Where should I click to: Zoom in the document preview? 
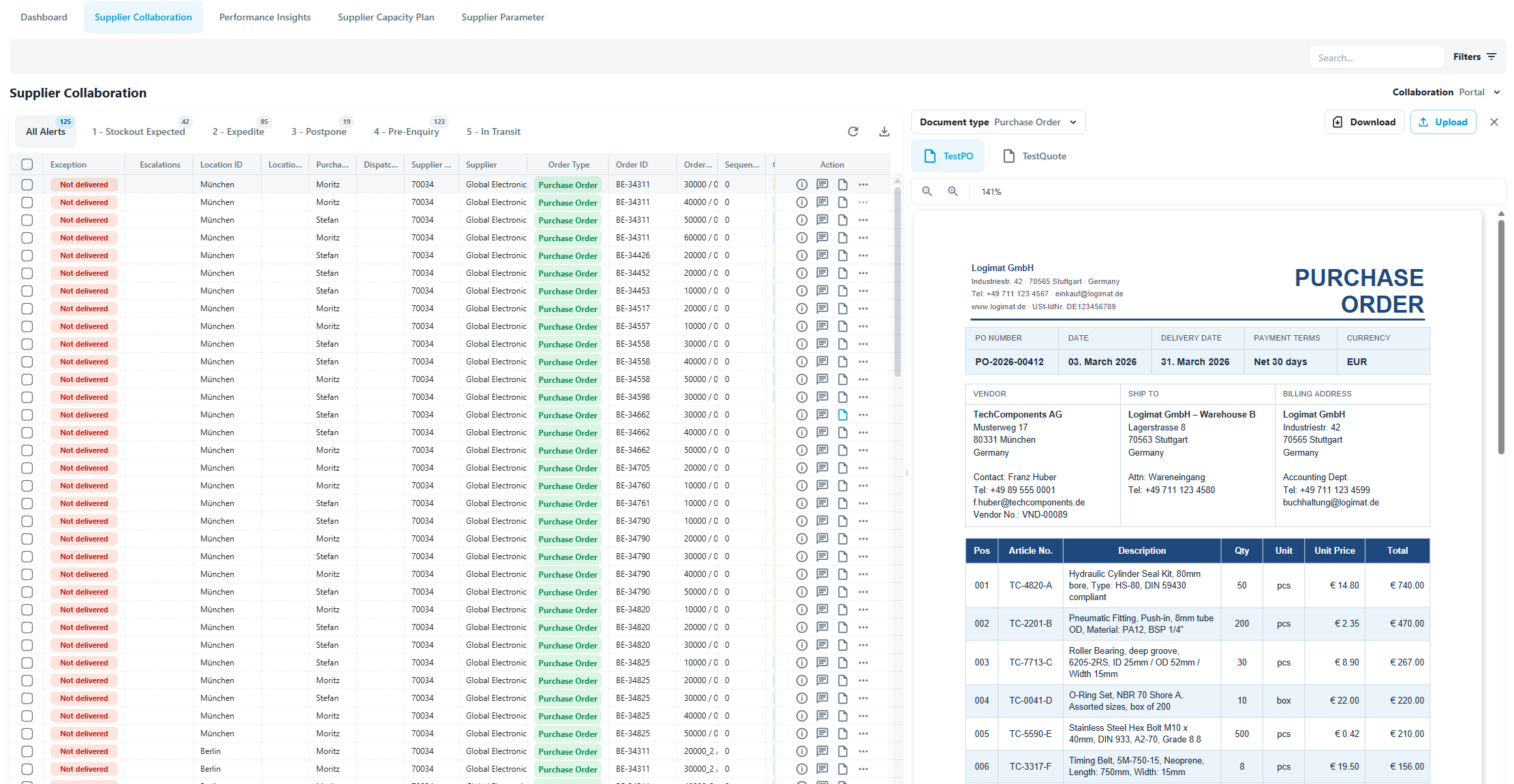coord(953,191)
